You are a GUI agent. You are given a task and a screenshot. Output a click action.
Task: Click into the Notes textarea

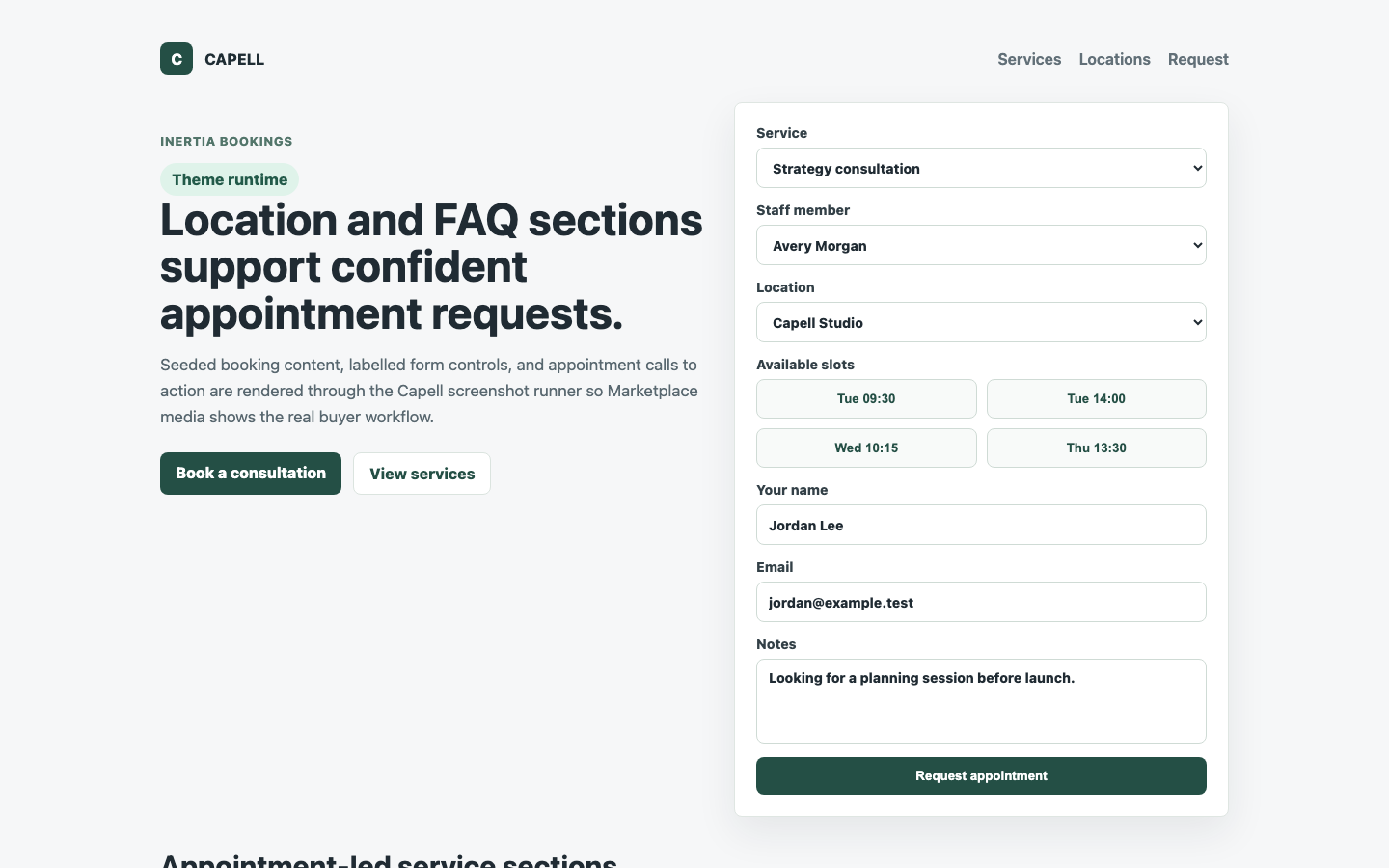point(981,701)
